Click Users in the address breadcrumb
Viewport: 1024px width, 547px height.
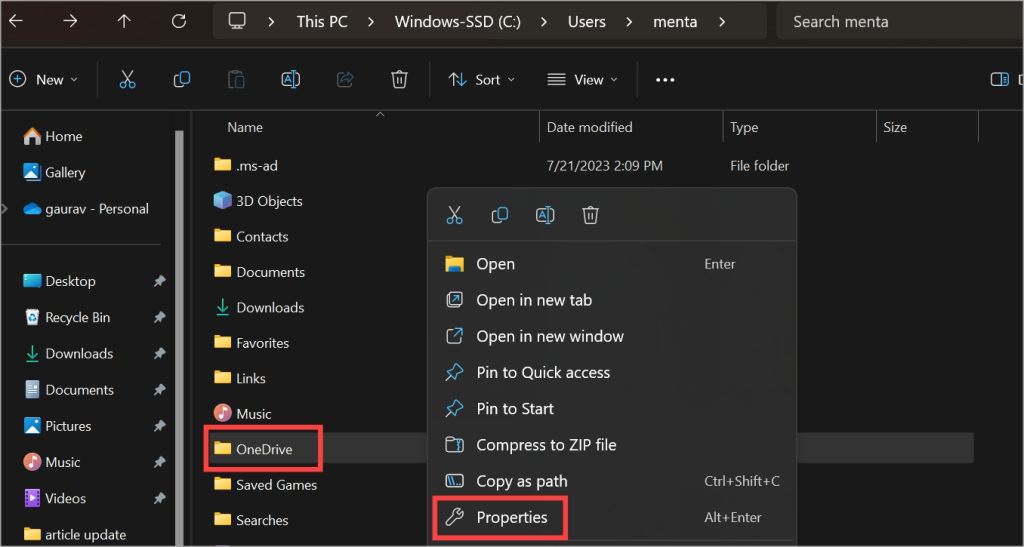[x=586, y=21]
